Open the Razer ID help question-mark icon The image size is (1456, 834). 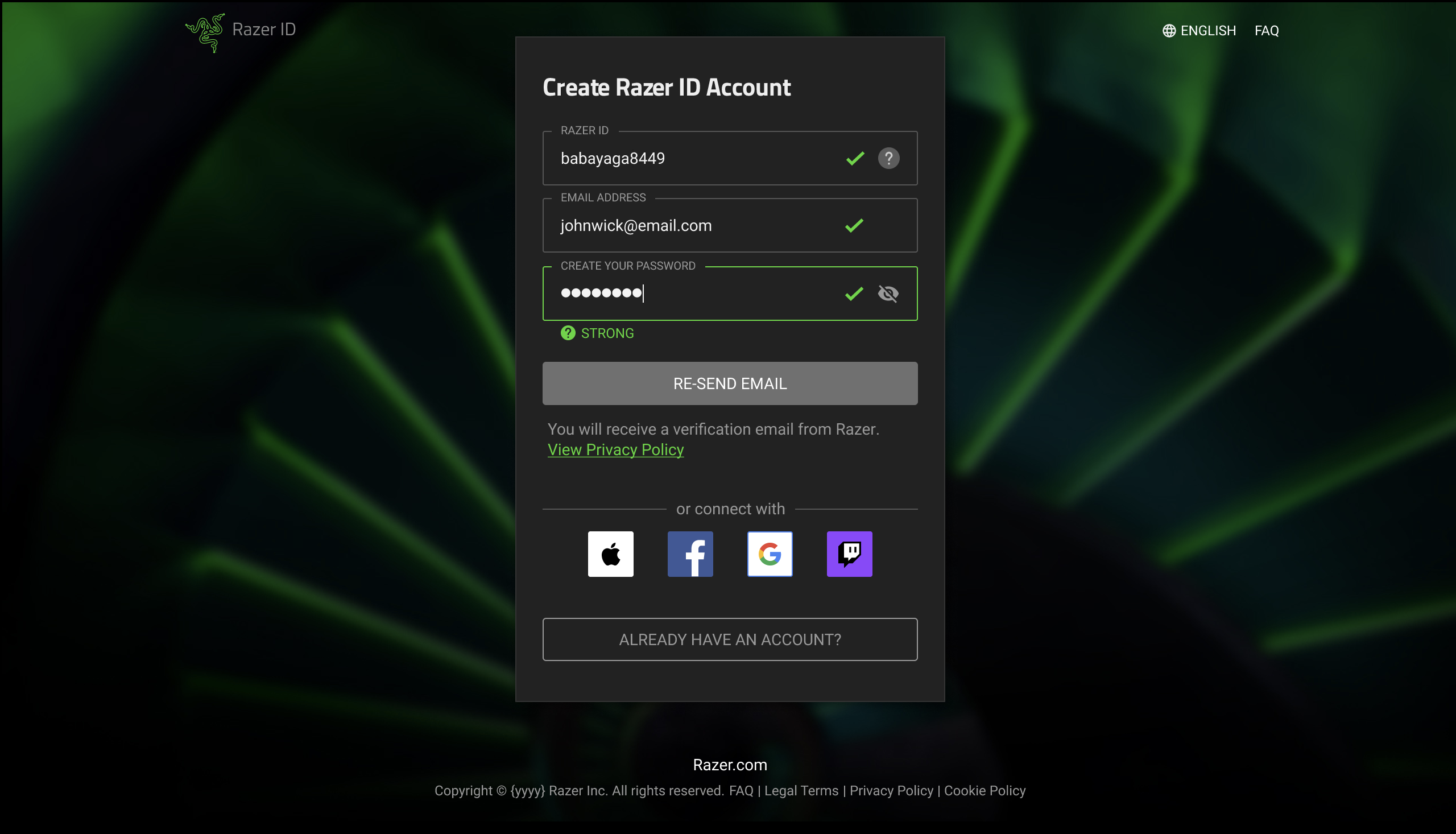(888, 158)
